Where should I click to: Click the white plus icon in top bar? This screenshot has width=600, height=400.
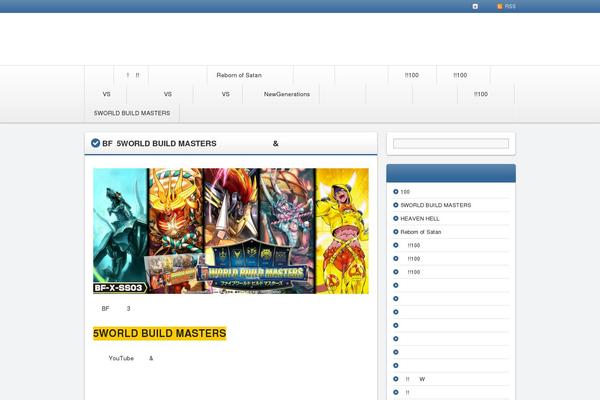(x=475, y=7)
